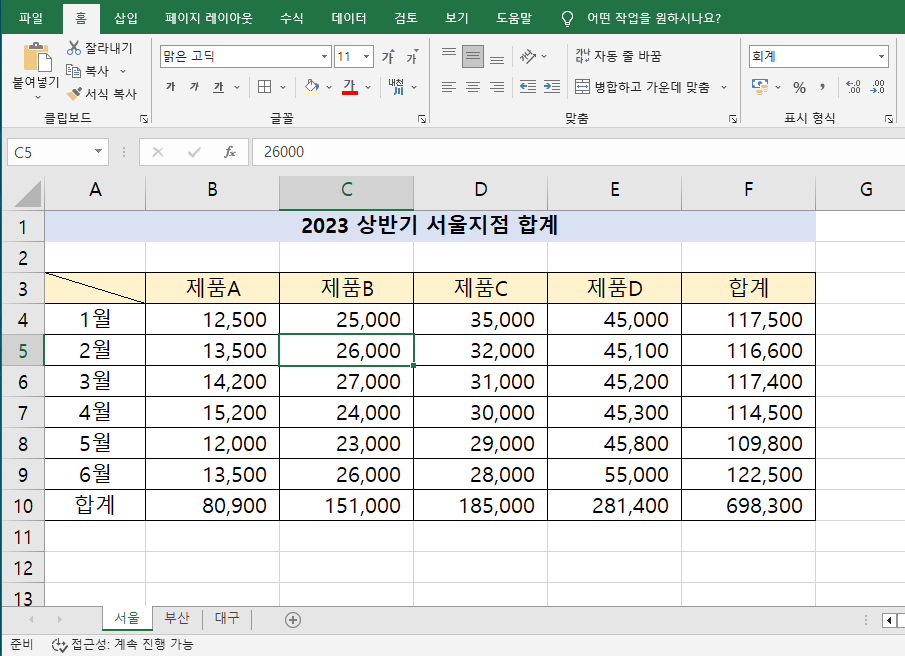Apply the fill color bucket swatch
Viewport: 905px width, 656px height.
(312, 87)
